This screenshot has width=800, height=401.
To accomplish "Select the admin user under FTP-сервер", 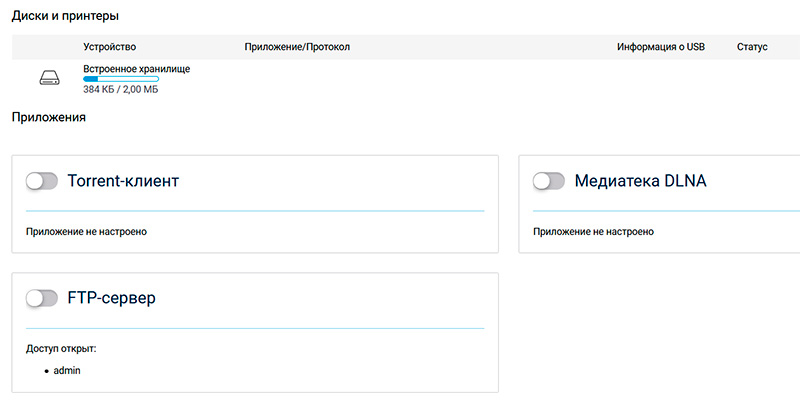I will point(67,370).
